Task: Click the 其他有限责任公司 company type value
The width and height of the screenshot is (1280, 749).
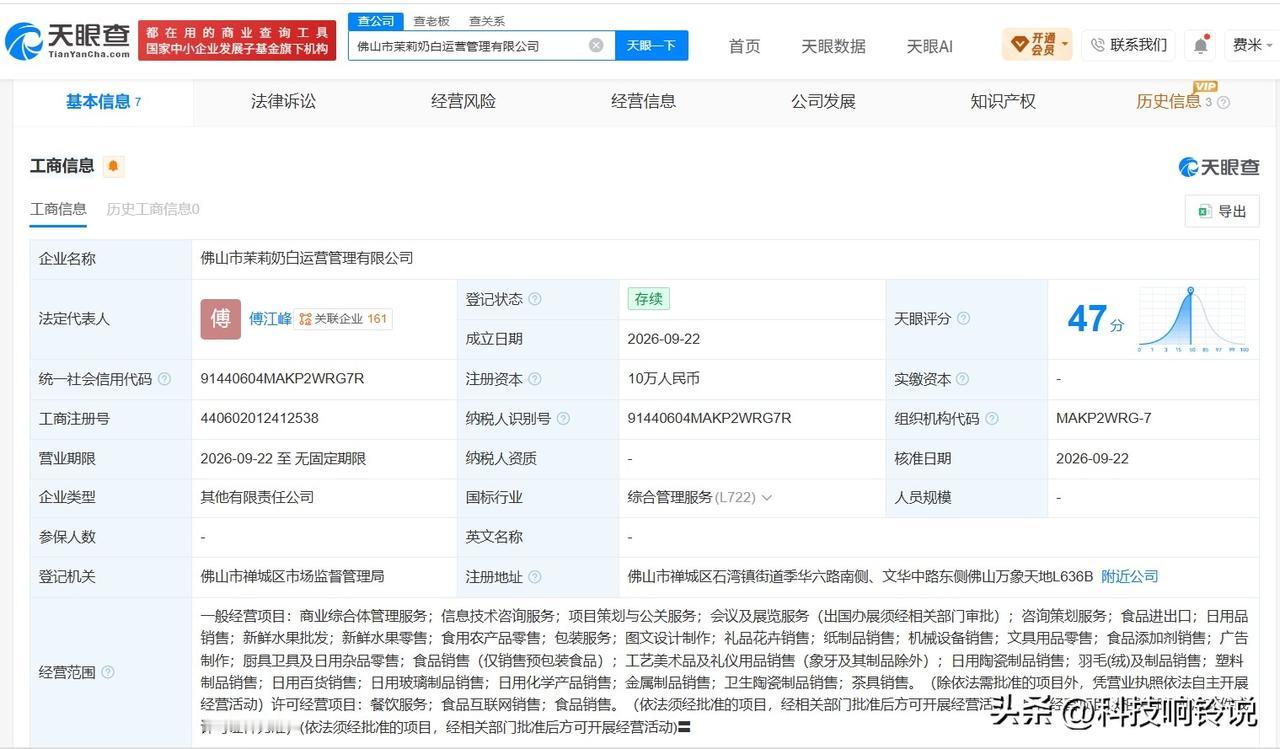Action: pos(257,497)
